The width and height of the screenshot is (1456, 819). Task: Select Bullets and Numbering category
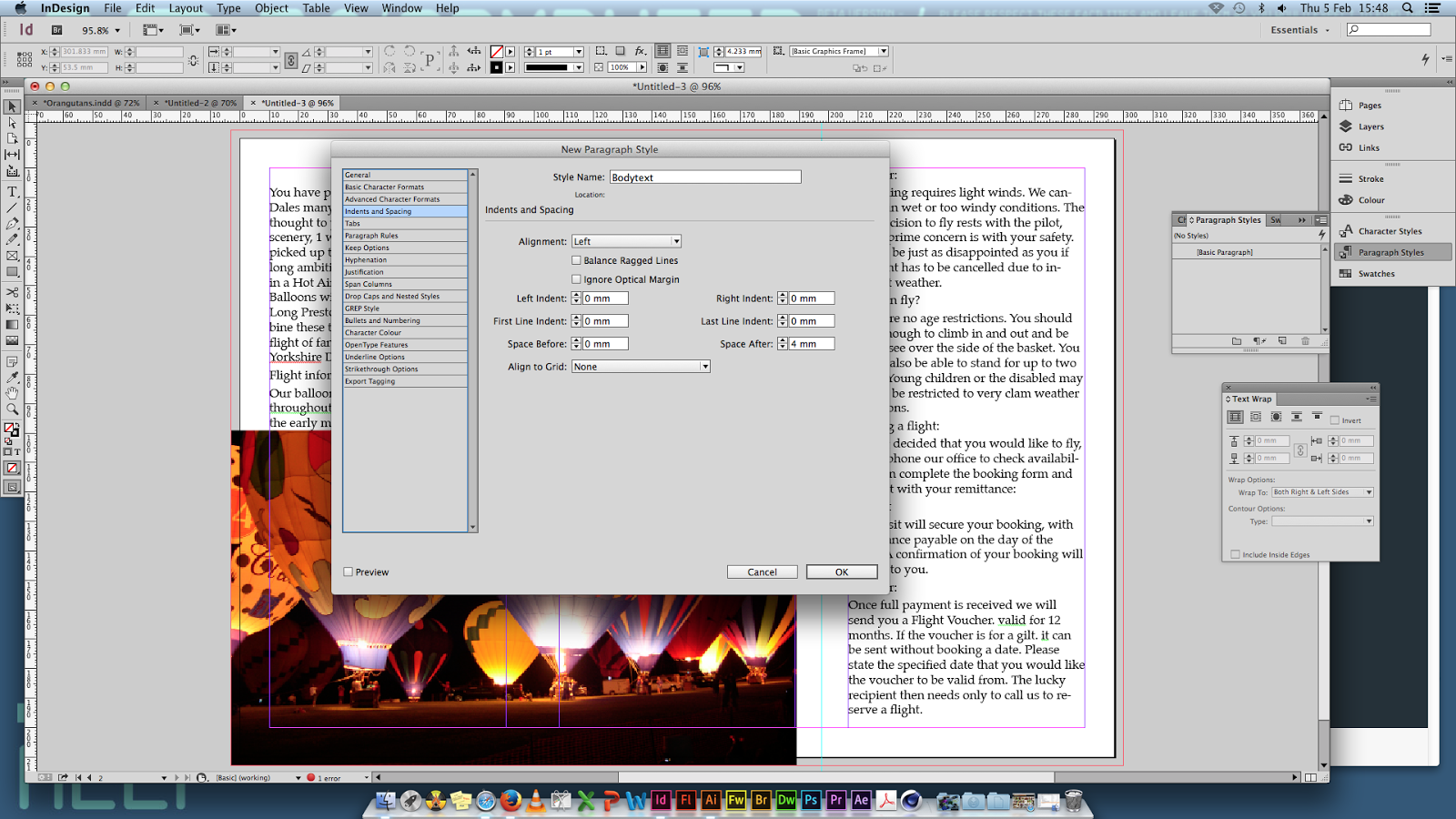(405, 320)
